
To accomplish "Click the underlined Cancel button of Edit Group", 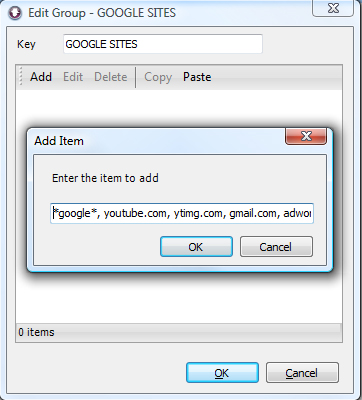I will tap(302, 373).
